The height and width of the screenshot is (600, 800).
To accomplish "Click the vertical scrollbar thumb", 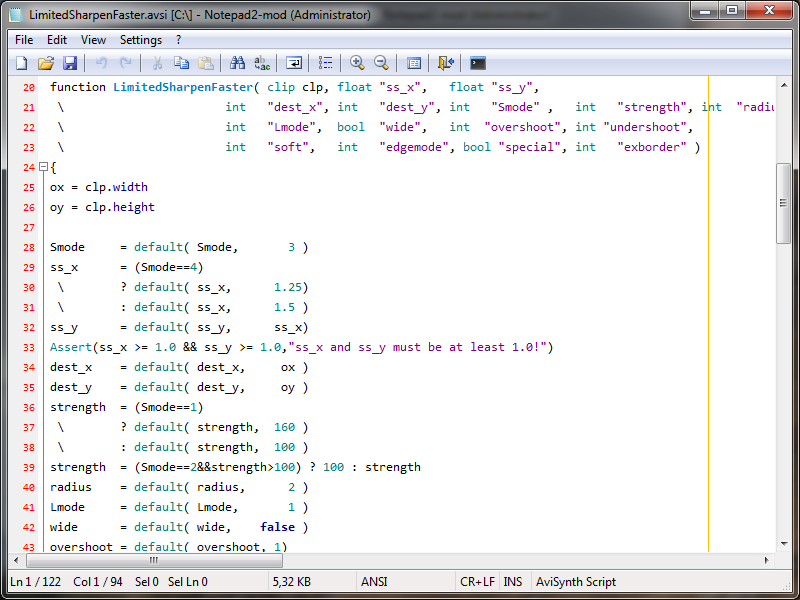I will coord(783,203).
